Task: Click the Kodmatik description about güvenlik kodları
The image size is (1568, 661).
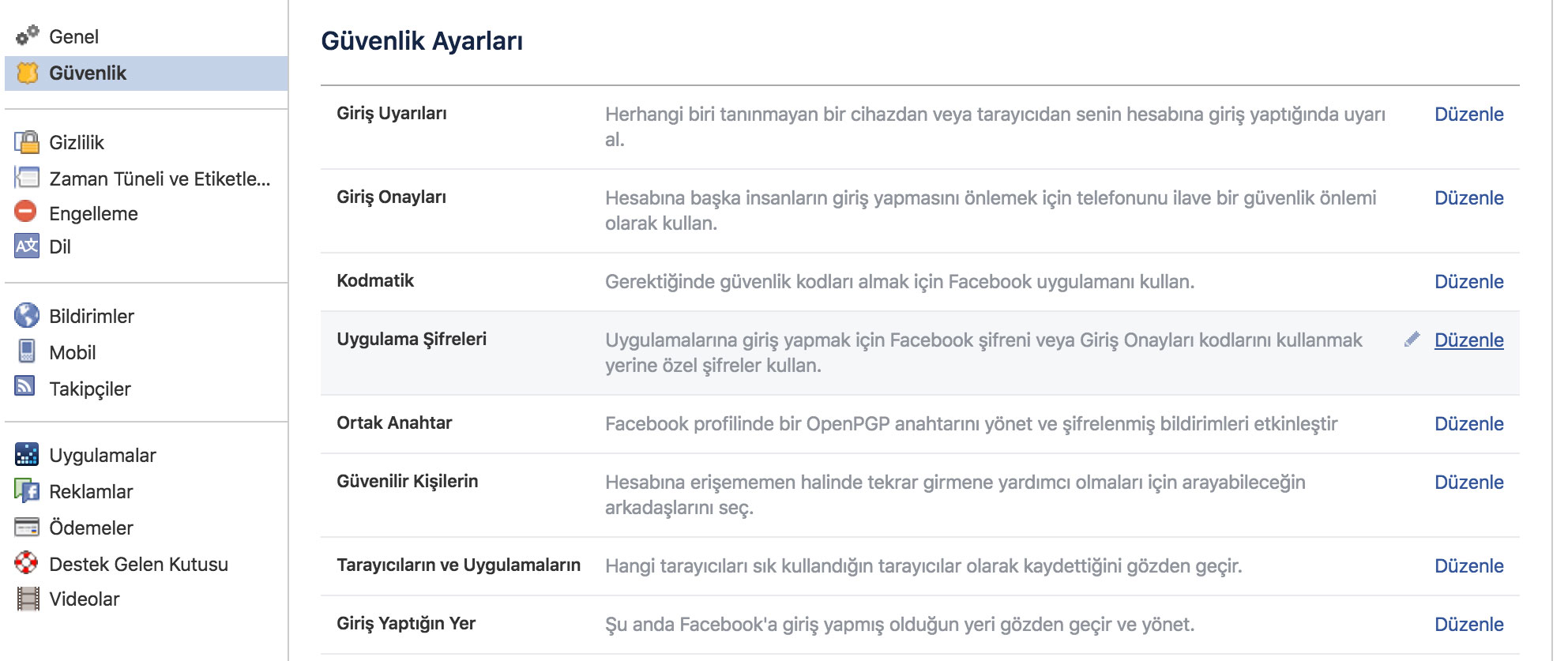Action: (x=900, y=282)
